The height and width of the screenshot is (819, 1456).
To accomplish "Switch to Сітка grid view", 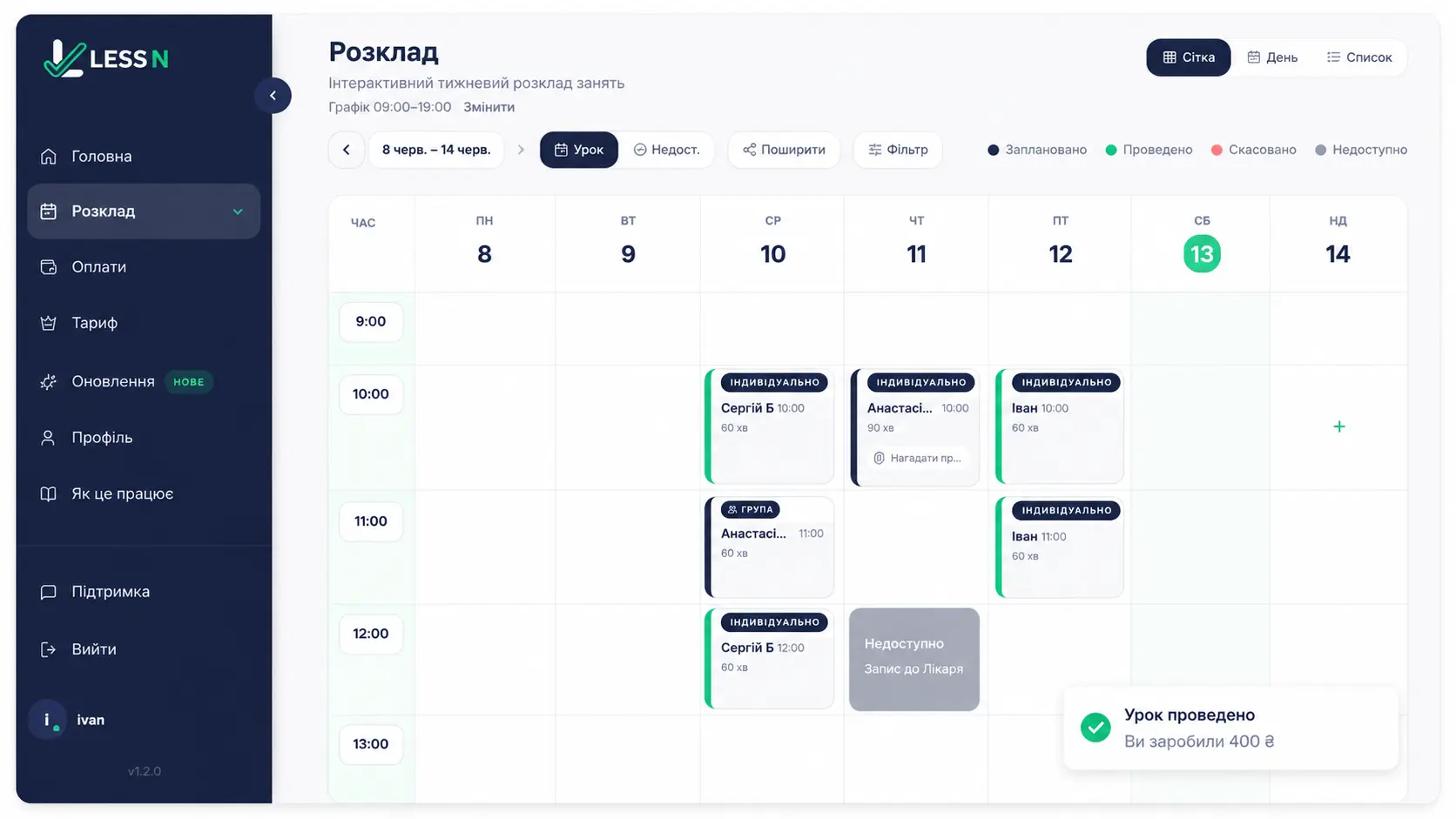I will 1189,57.
